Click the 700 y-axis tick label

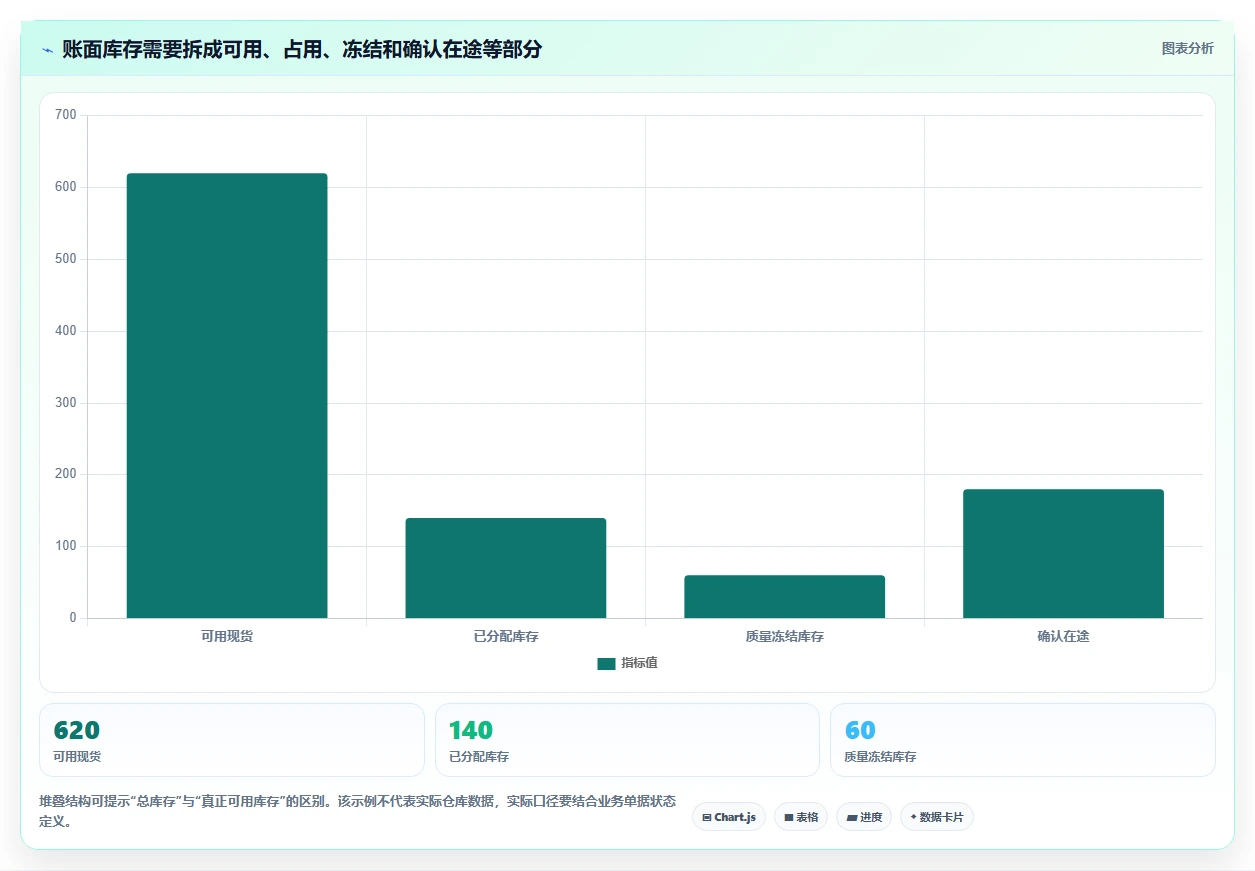pyautogui.click(x=66, y=115)
